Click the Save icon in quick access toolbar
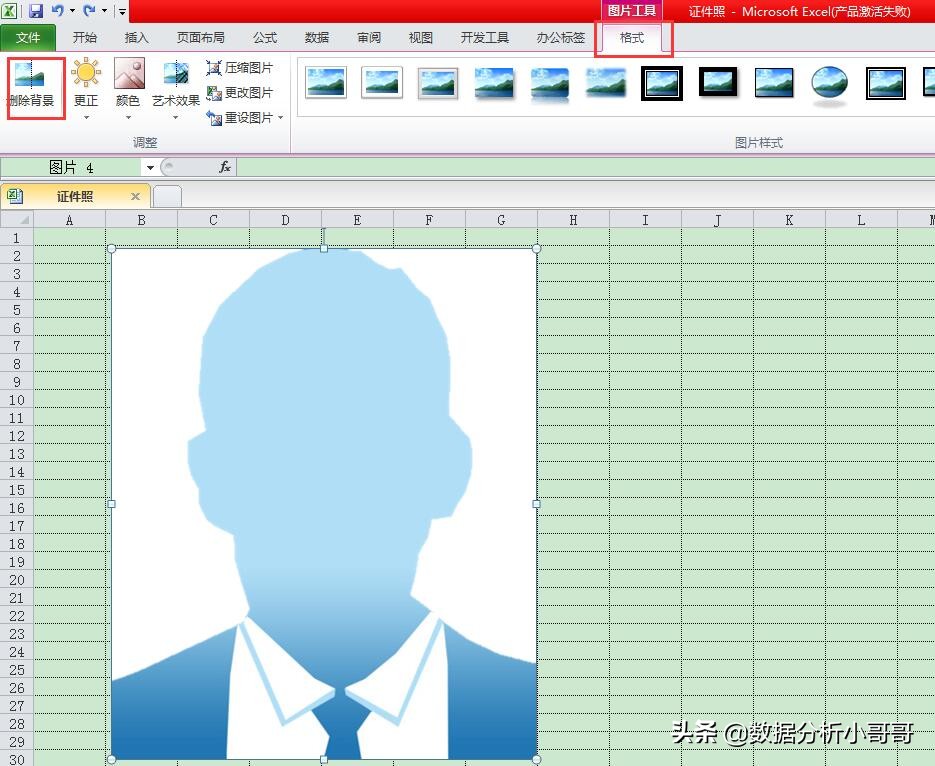The width and height of the screenshot is (935, 766). (x=34, y=10)
